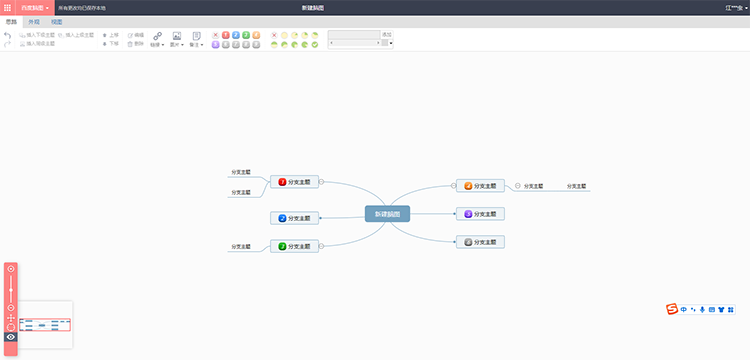The image size is (750, 360).
Task: Remove priority with the X icon
Action: 216,35
